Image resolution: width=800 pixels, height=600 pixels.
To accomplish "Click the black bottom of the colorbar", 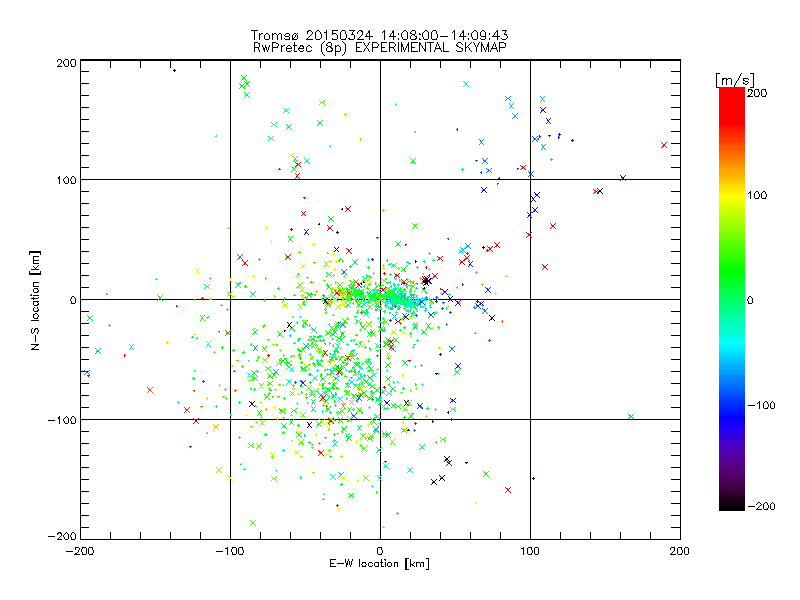I will point(732,504).
